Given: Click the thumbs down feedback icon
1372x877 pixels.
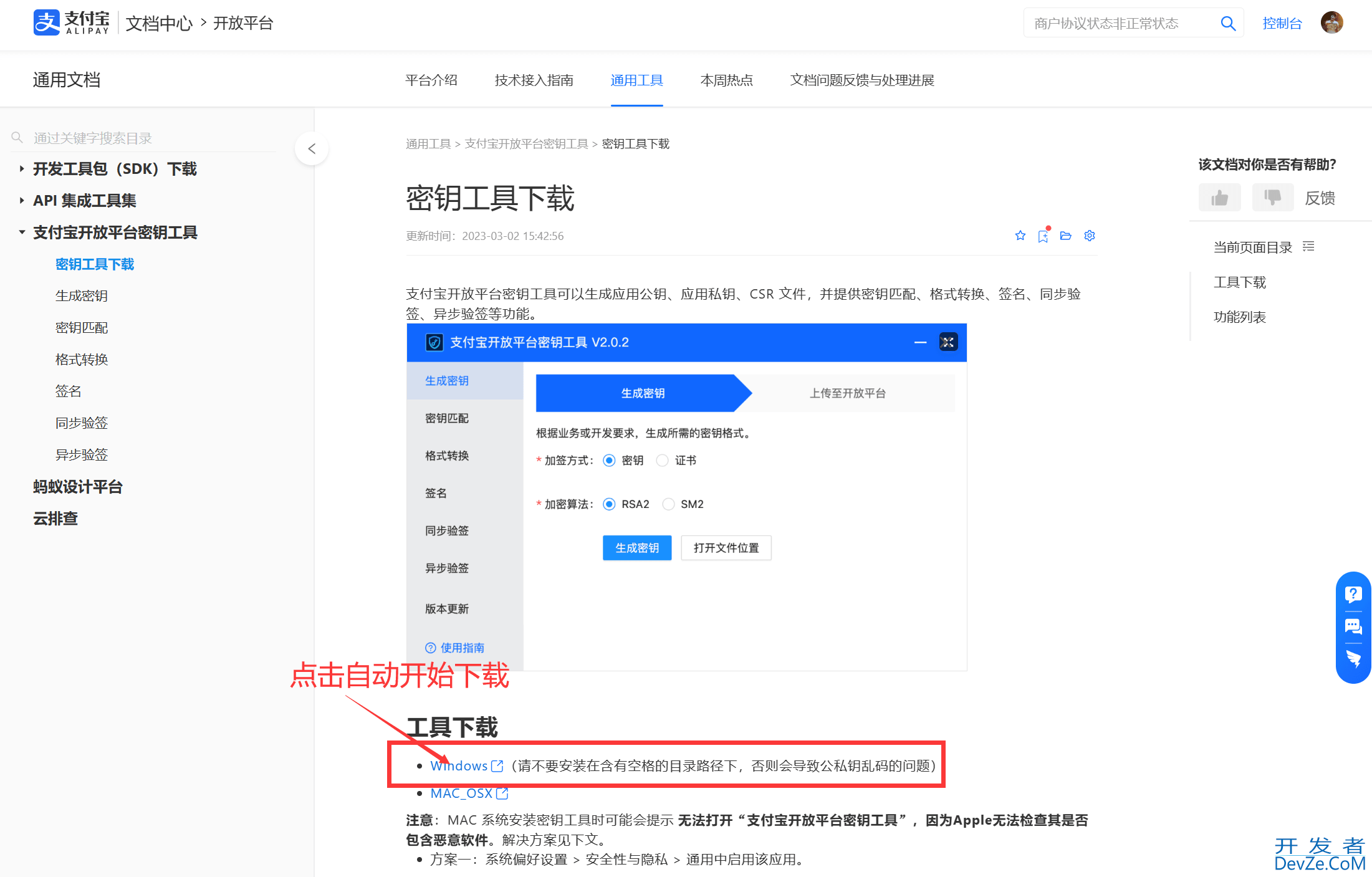Looking at the screenshot, I should click(x=1273, y=198).
